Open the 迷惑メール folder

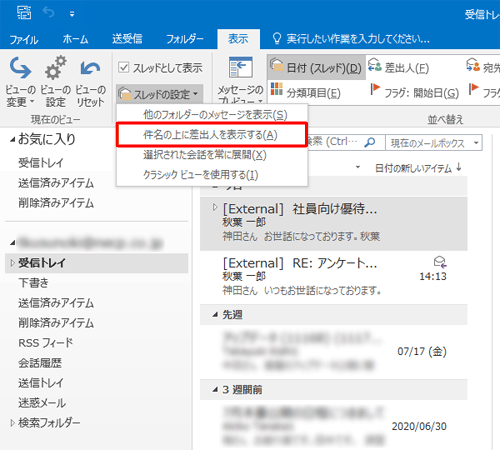click(42, 403)
